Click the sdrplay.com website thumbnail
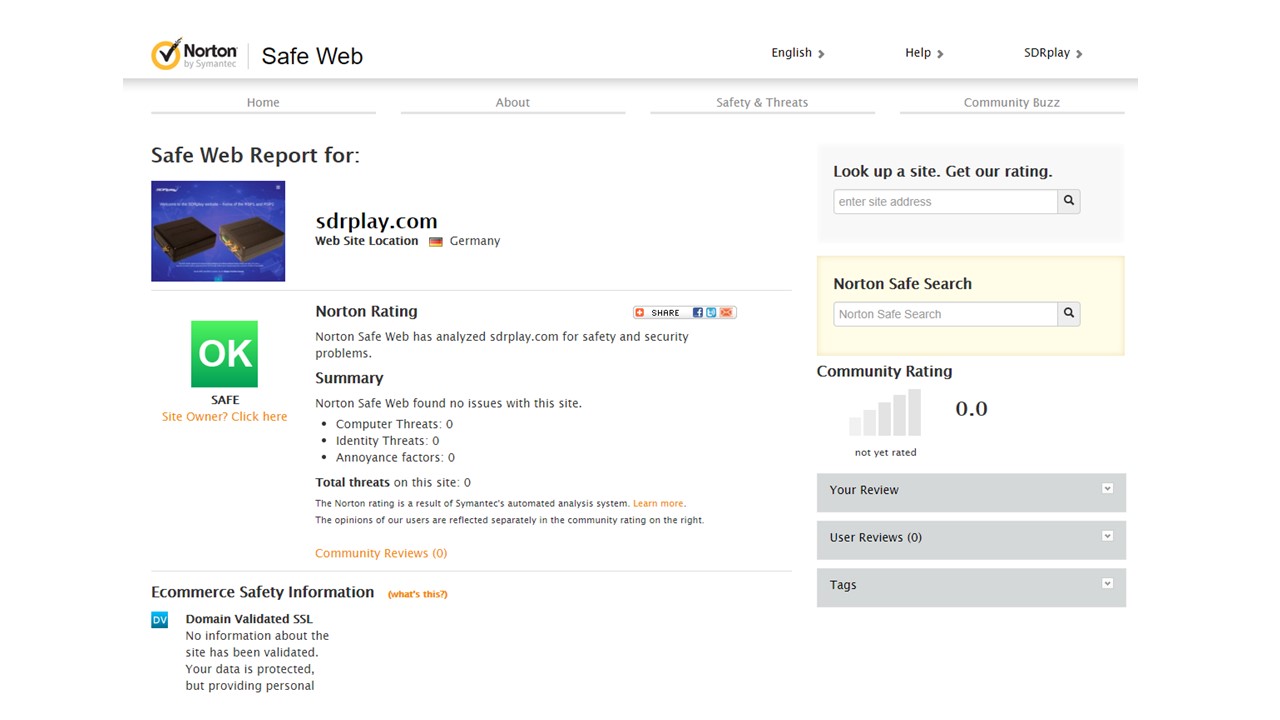 [x=218, y=231]
